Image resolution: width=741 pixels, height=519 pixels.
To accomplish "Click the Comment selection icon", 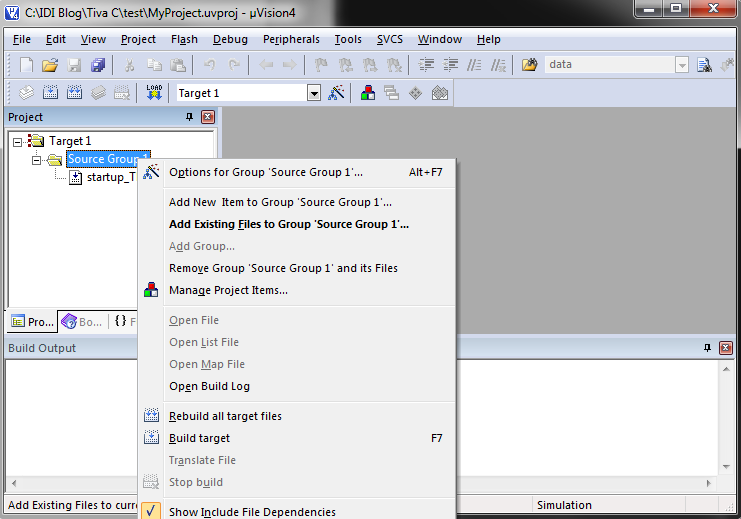I will [474, 64].
